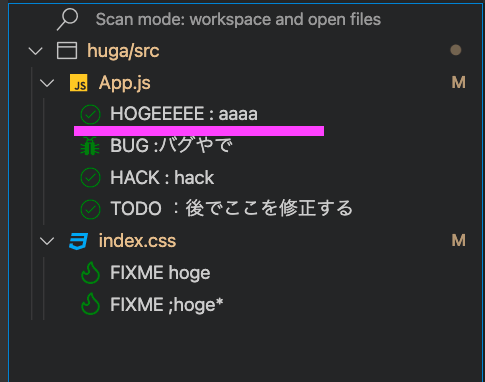
Task: Click the huga/src workspace window icon
Action: click(67, 51)
